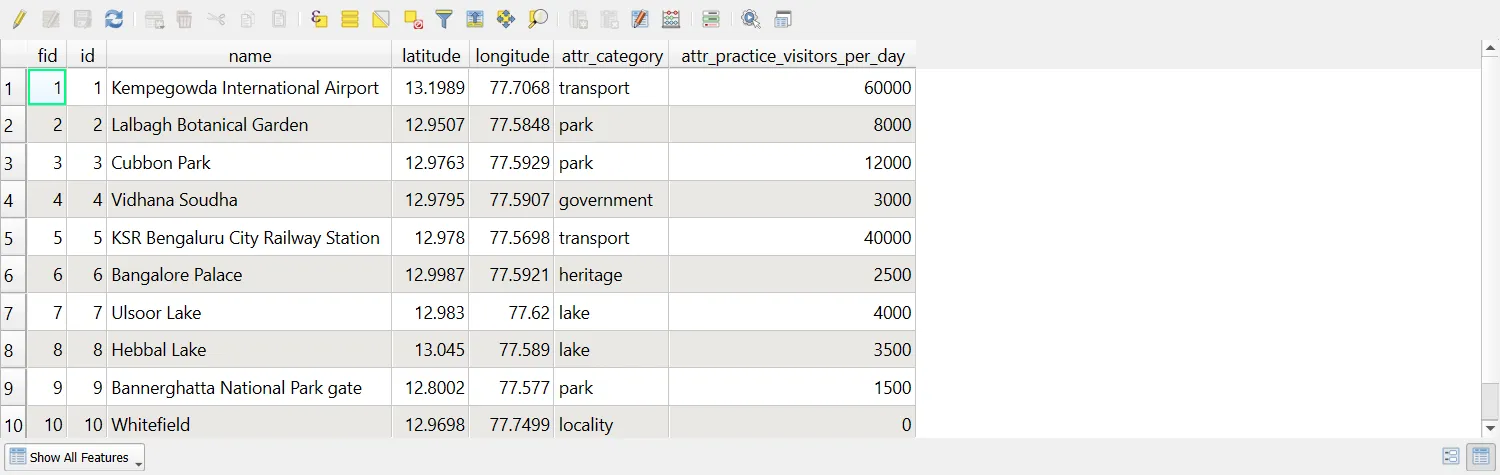The width and height of the screenshot is (1500, 475).
Task: Click the 40000 visitors per day cell
Action: pos(792,237)
